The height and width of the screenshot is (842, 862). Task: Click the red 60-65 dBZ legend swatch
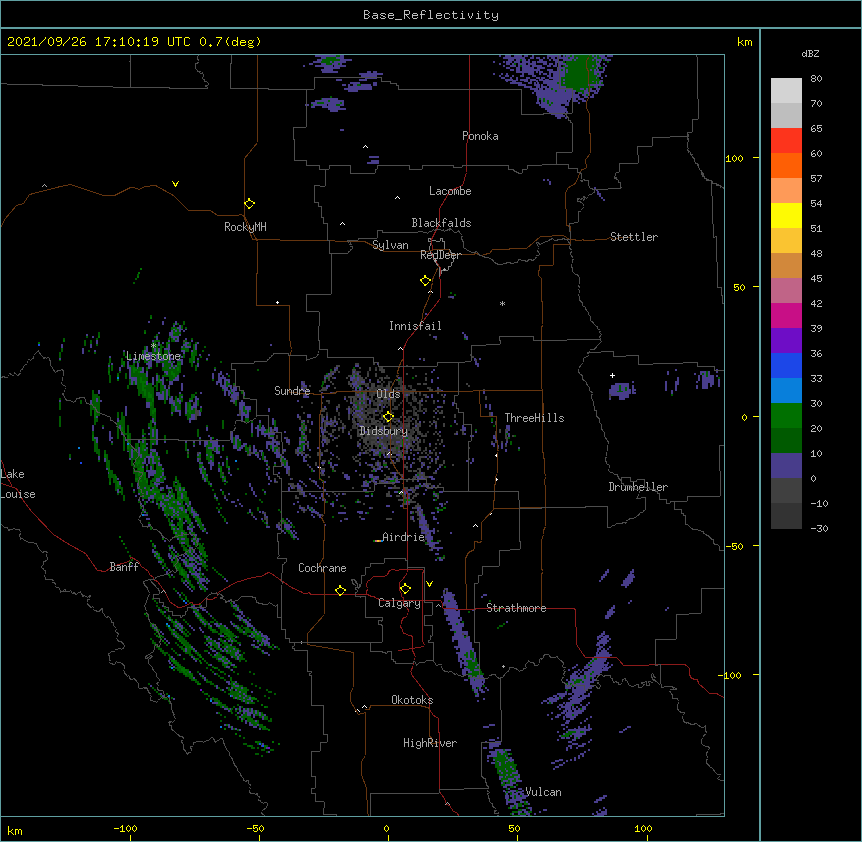click(x=786, y=141)
